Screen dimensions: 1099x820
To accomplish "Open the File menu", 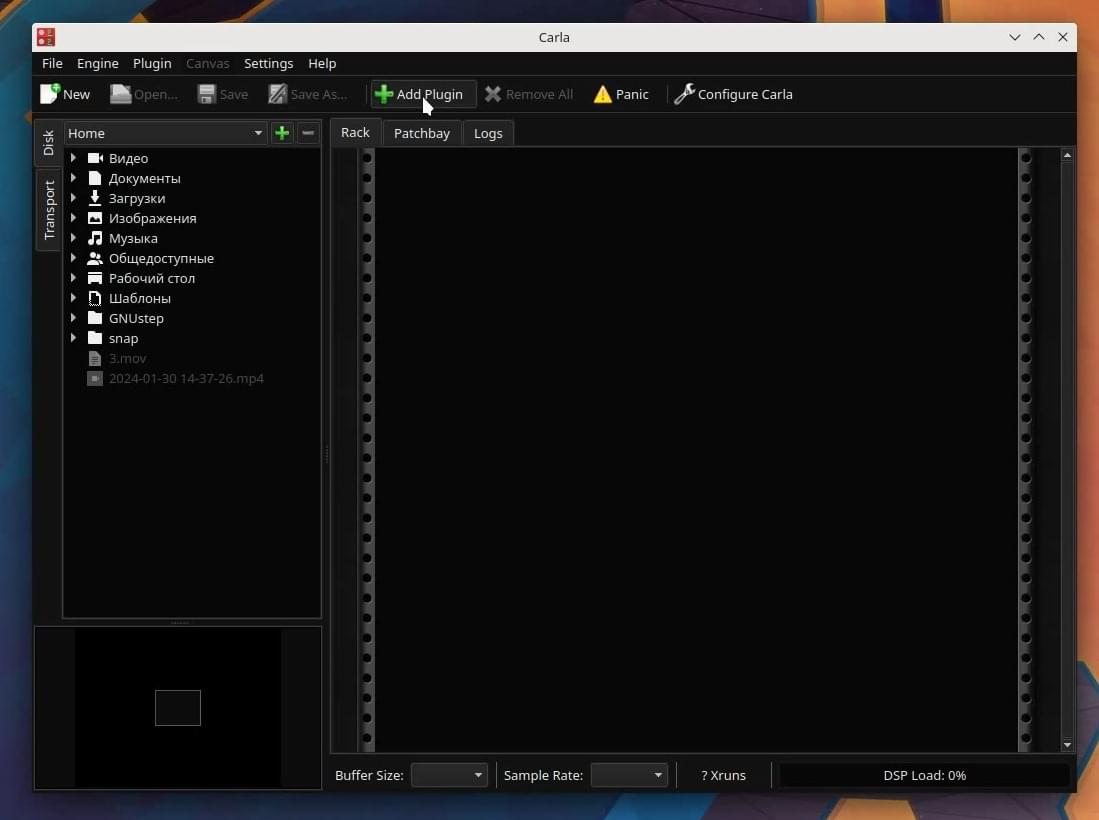I will pyautogui.click(x=52, y=64).
